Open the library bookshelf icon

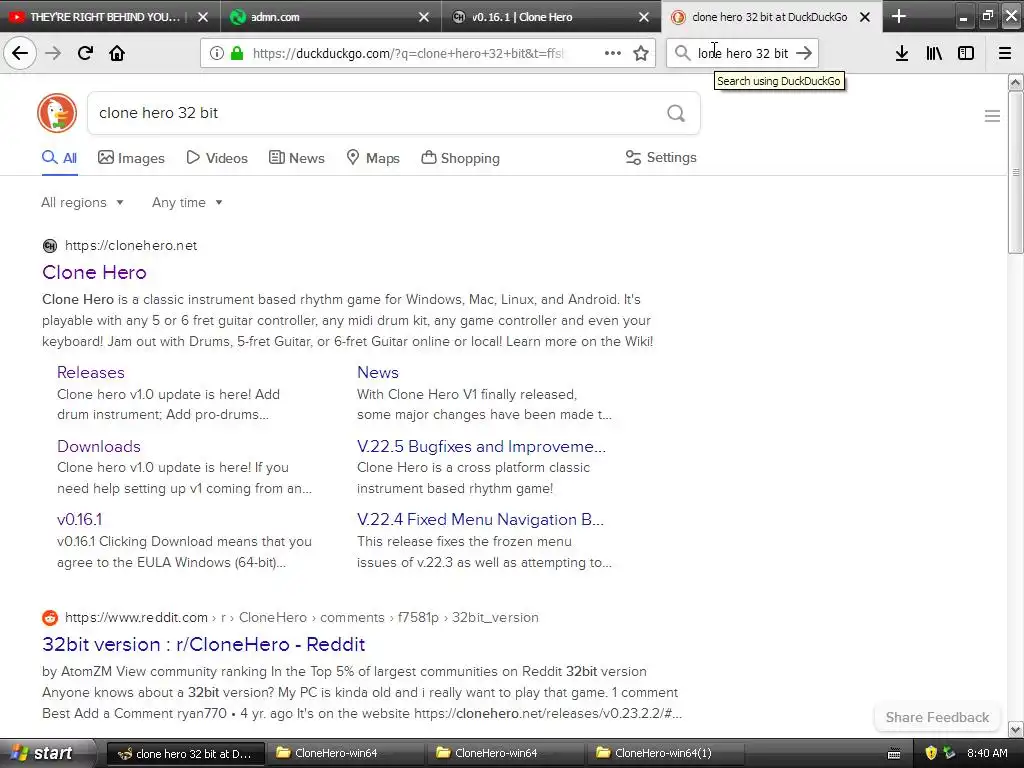[934, 53]
